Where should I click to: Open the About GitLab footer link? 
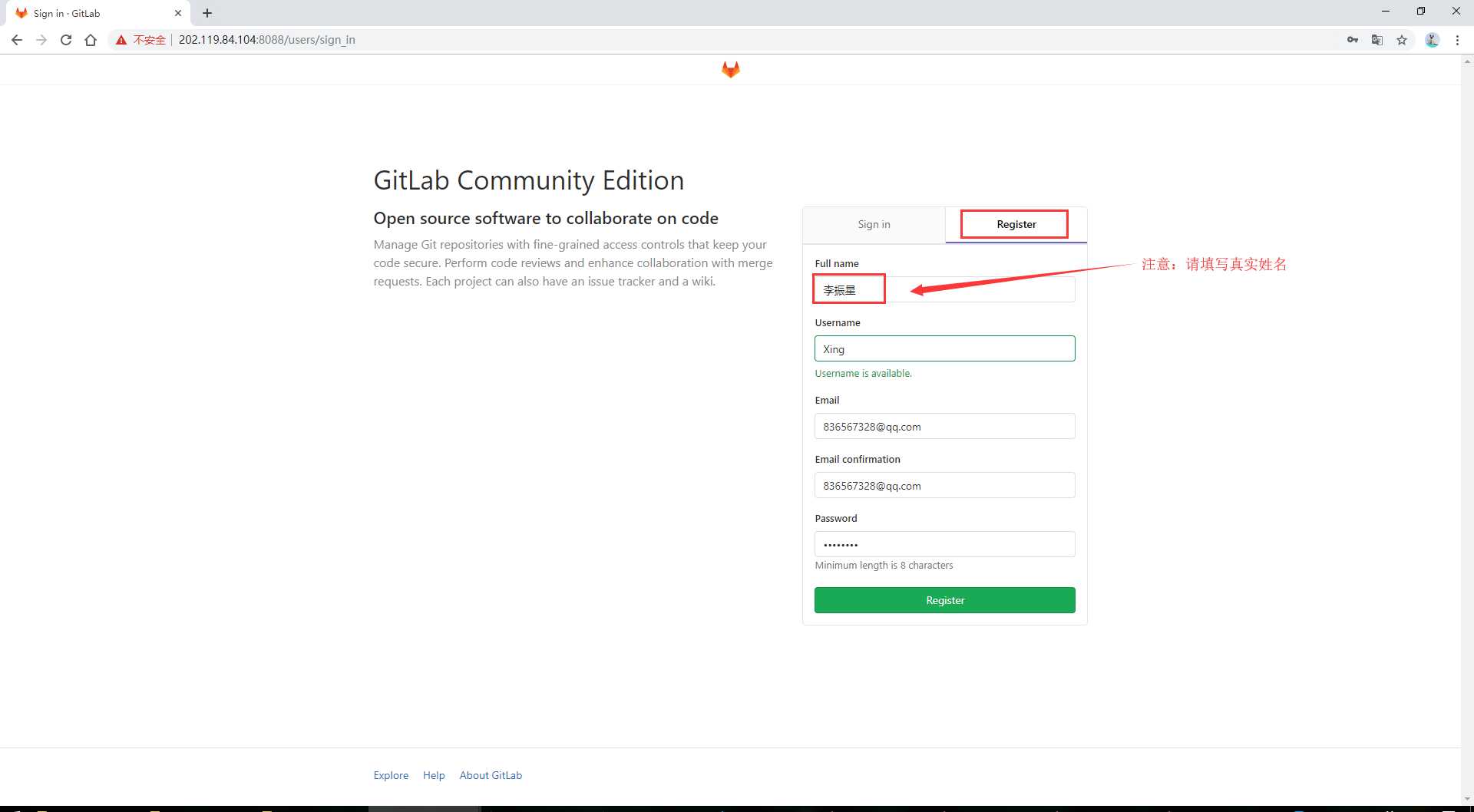(491, 775)
